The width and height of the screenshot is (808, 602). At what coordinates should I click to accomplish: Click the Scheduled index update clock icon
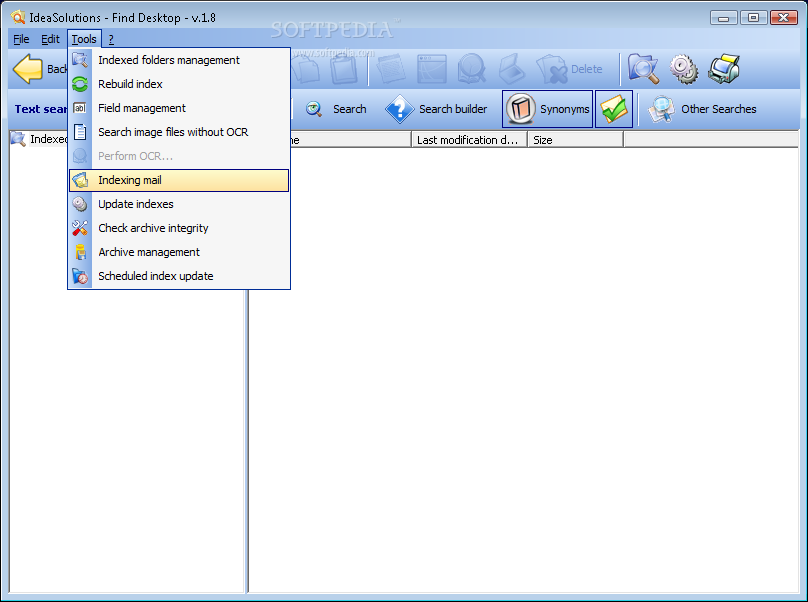click(x=80, y=276)
